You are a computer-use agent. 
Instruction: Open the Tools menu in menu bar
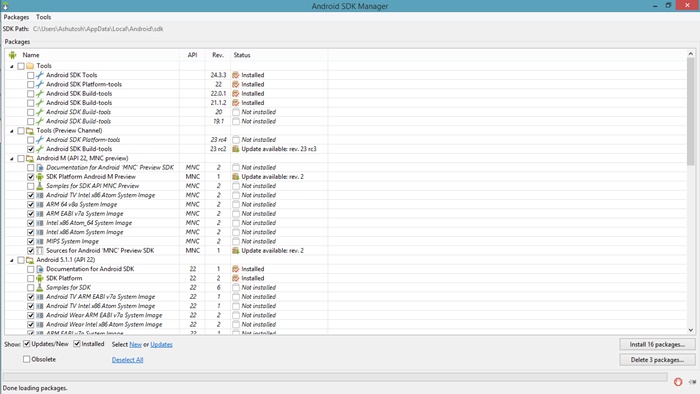click(x=43, y=17)
